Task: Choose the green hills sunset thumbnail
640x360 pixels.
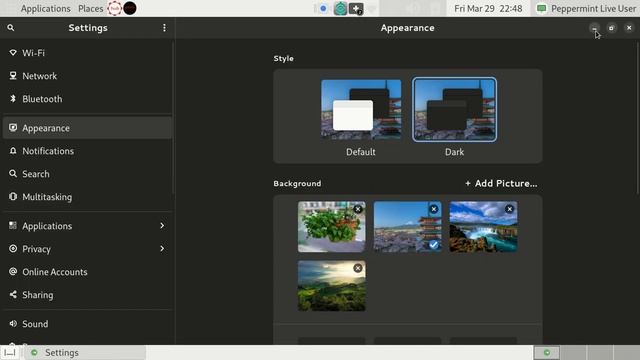Action: (331, 286)
